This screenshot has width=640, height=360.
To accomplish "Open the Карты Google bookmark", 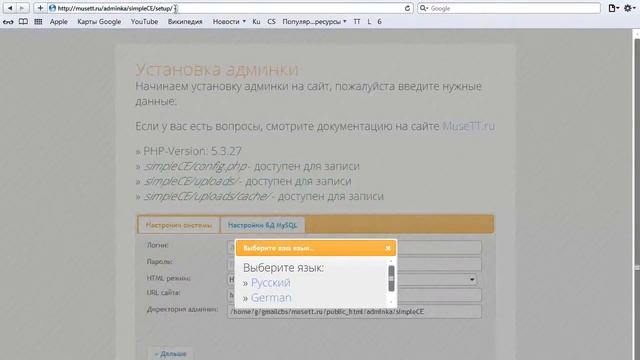I will [x=99, y=22].
